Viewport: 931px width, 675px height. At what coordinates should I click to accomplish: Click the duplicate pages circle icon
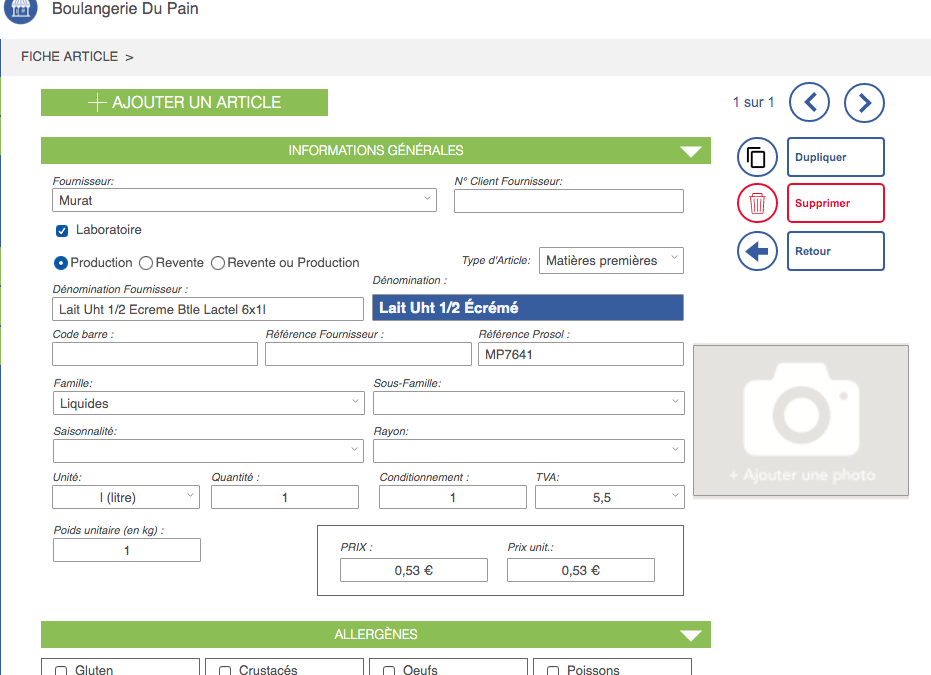coord(757,158)
